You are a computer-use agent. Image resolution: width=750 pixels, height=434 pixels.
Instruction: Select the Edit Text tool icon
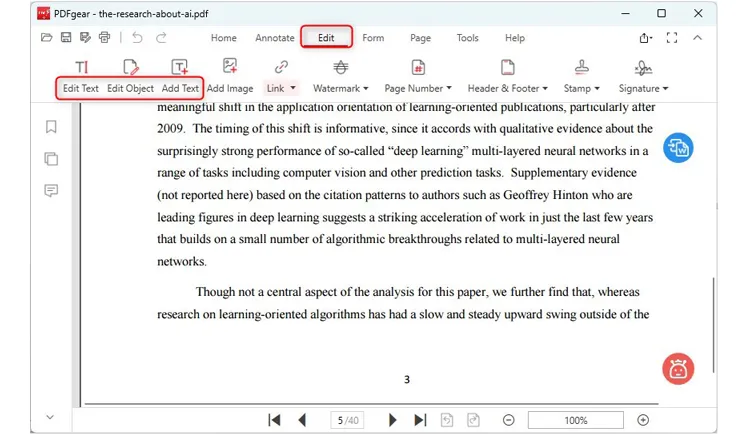pyautogui.click(x=81, y=67)
